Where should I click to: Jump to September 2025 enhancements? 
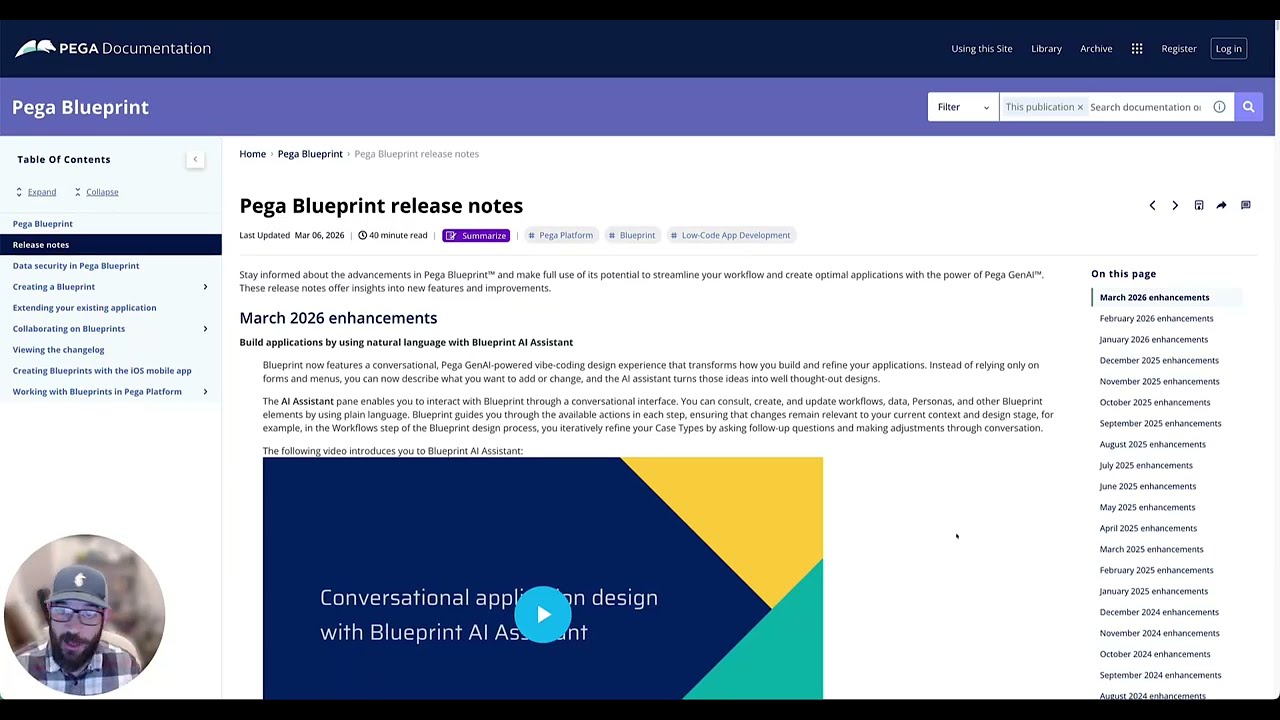click(x=1160, y=423)
